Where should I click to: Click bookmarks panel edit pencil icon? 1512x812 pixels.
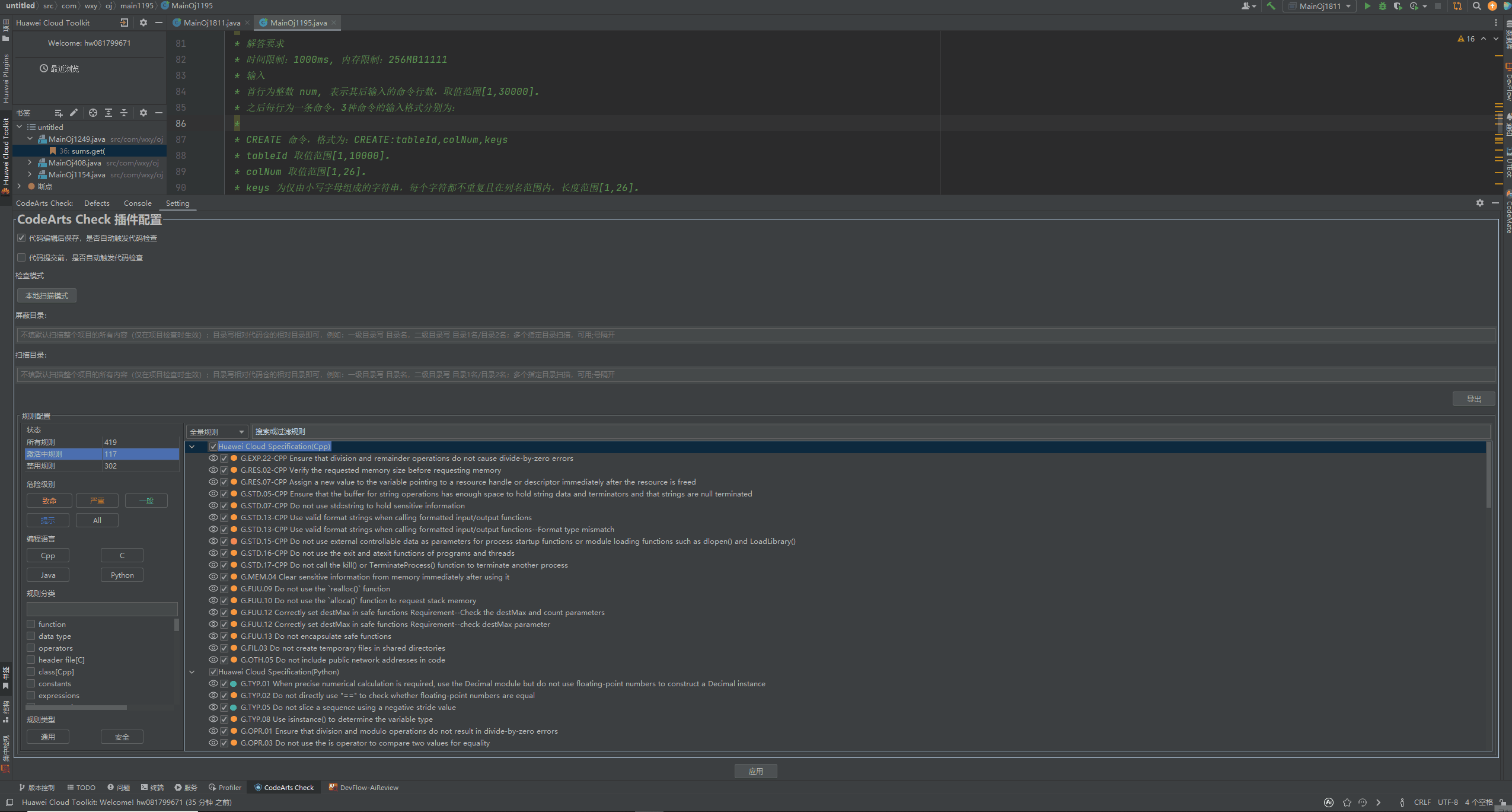(x=74, y=113)
